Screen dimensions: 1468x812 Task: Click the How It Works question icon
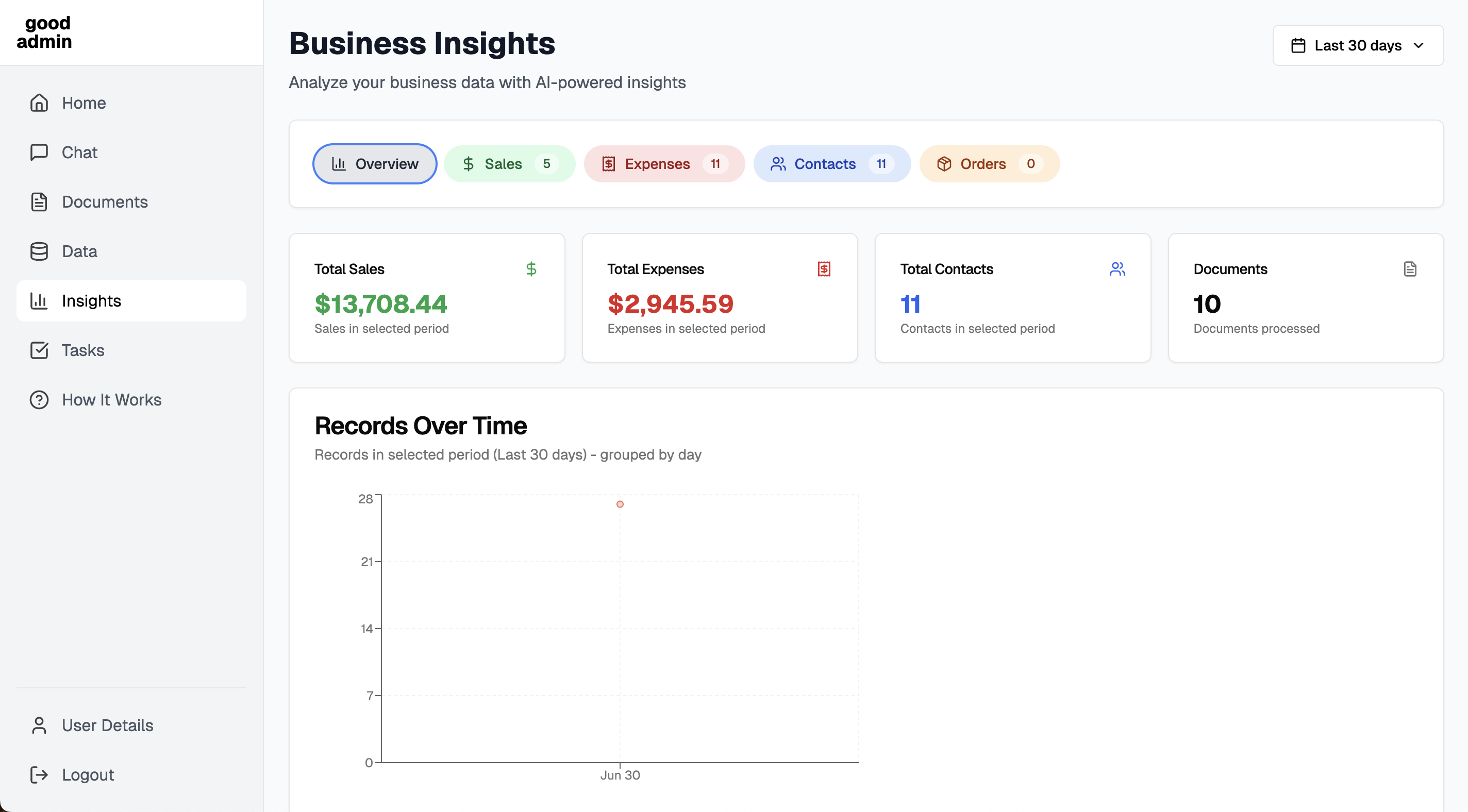click(39, 399)
